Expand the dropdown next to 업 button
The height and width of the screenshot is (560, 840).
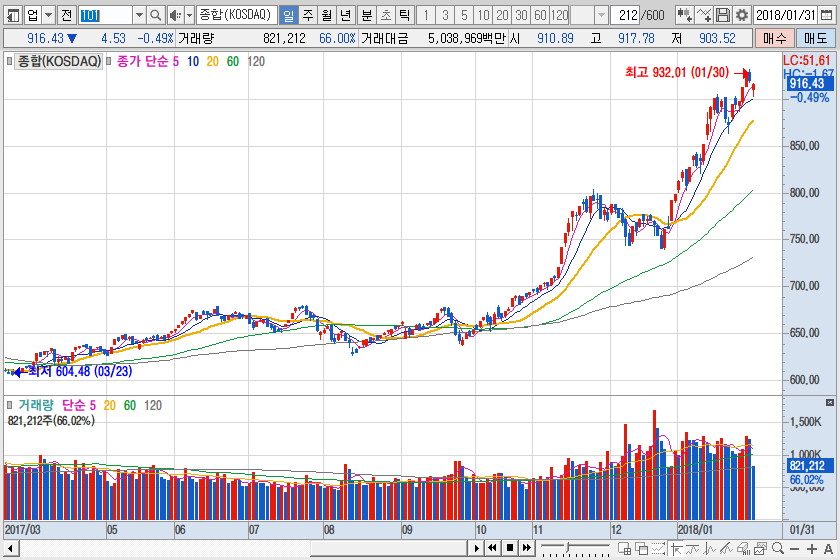click(49, 15)
